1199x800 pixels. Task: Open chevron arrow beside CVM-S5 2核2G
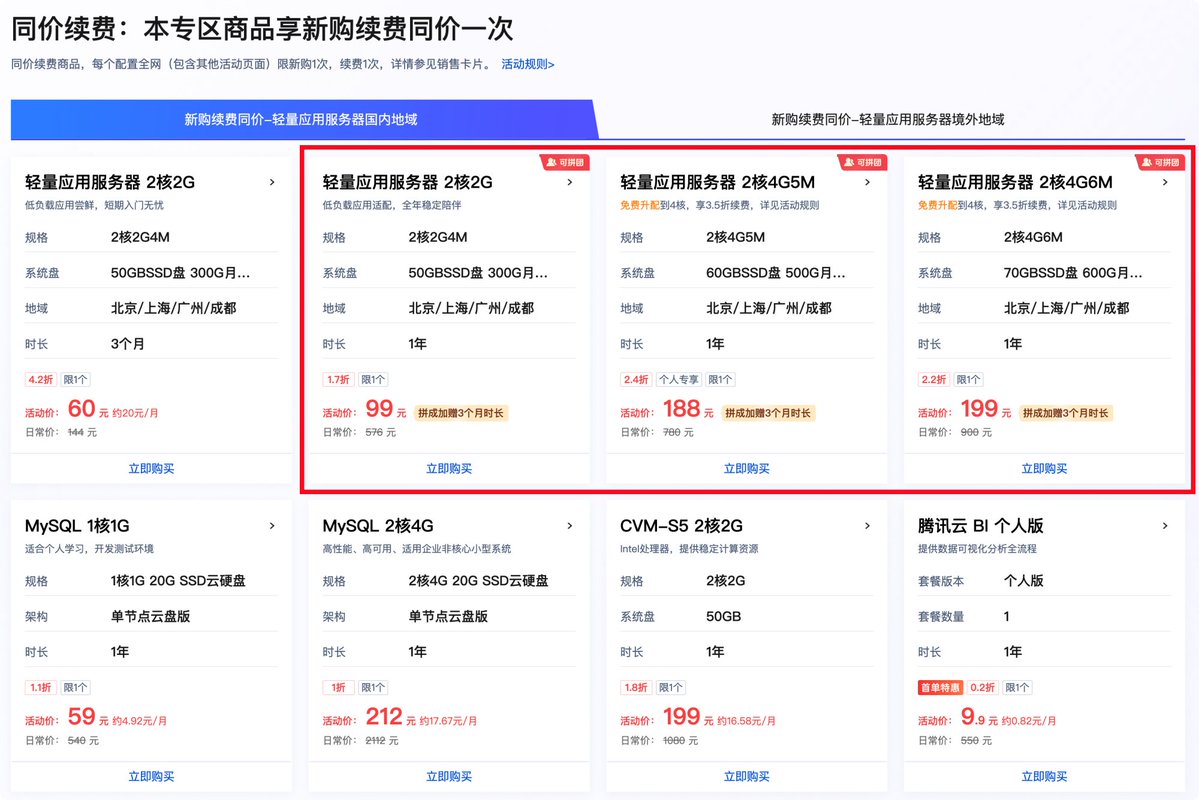coord(867,525)
